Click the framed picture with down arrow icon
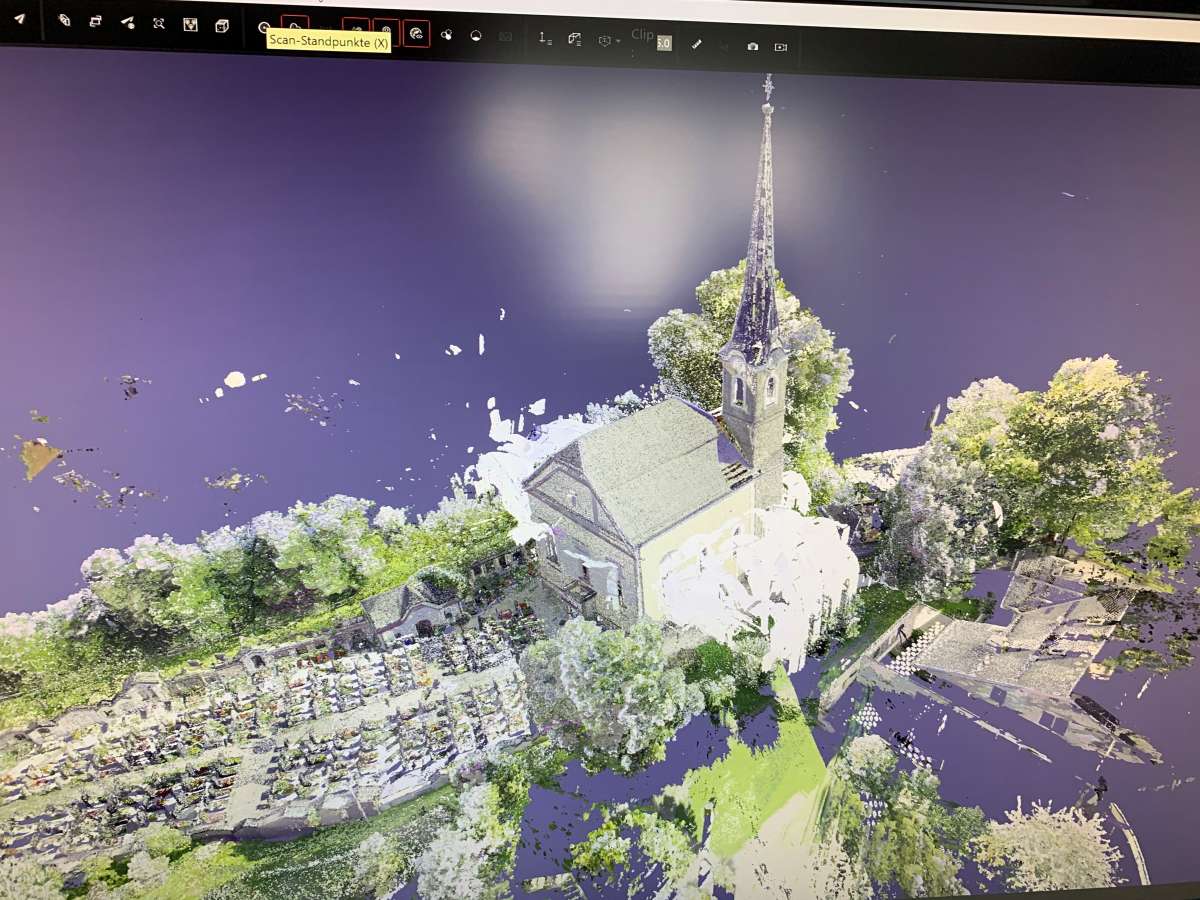 tap(191, 24)
